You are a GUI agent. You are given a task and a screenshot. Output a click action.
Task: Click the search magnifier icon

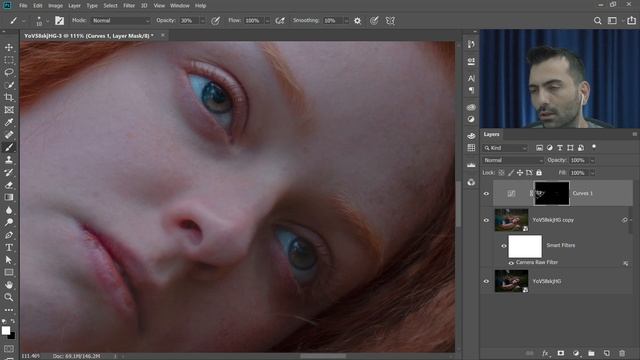click(x=598, y=20)
